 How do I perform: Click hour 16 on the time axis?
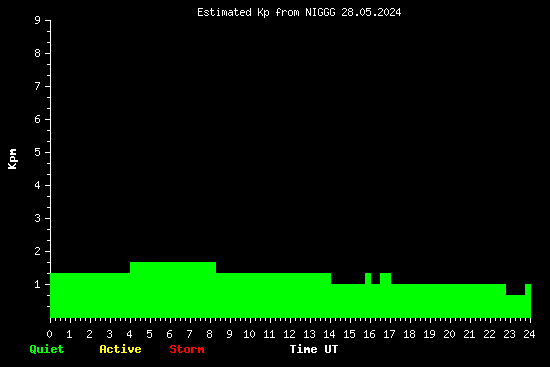tap(369, 334)
